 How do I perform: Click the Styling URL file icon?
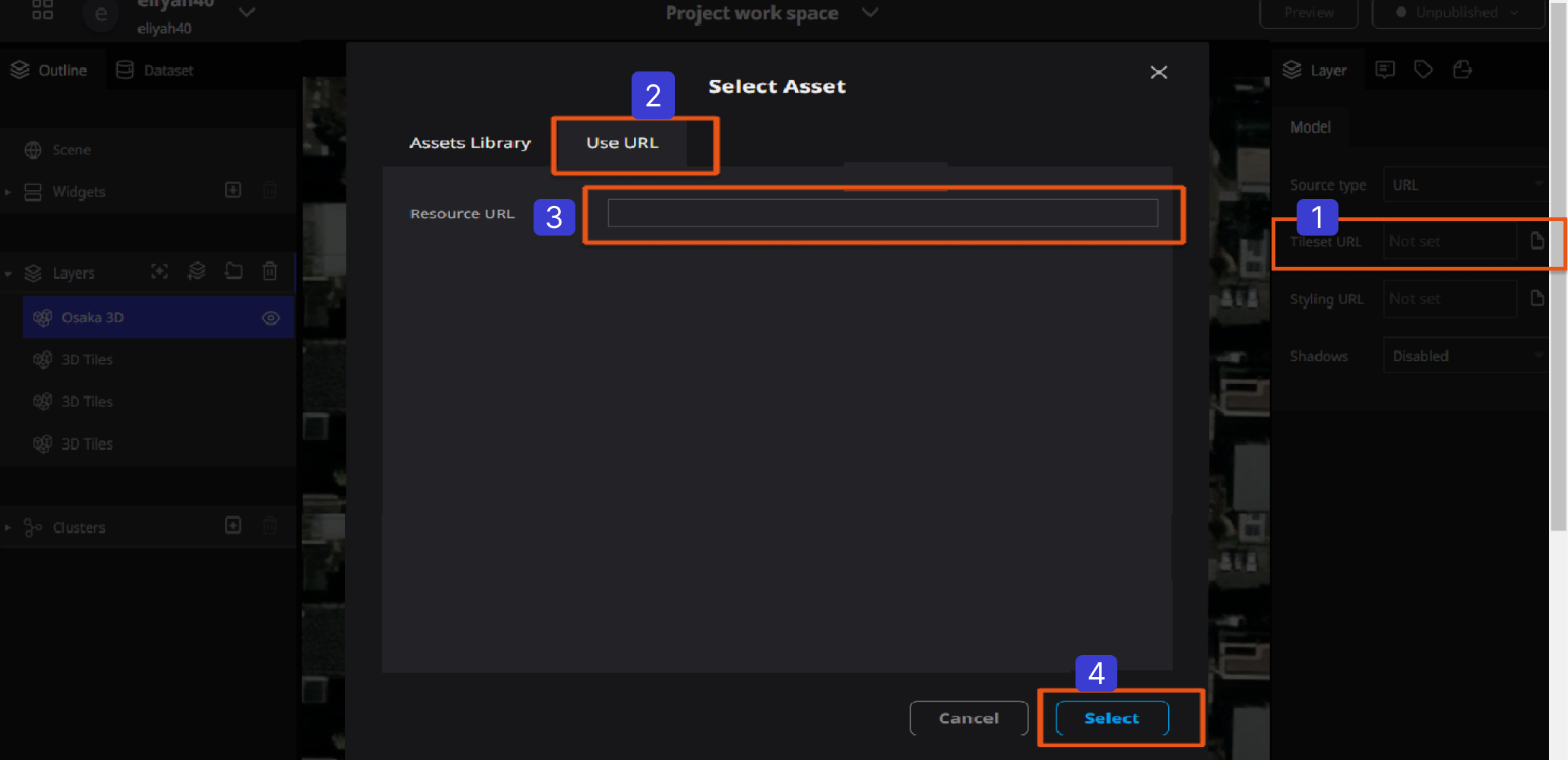coord(1537,298)
